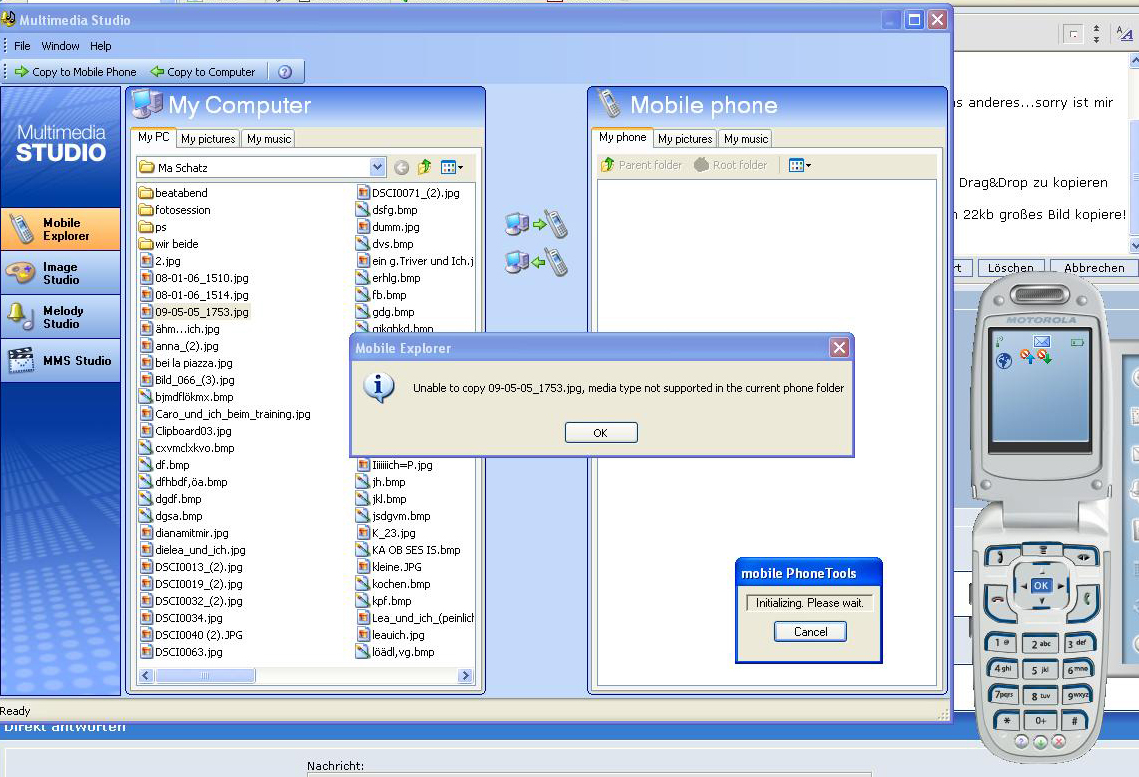Click the font formatting icon in the background window
This screenshot has height=777, width=1139.
click(x=1125, y=33)
